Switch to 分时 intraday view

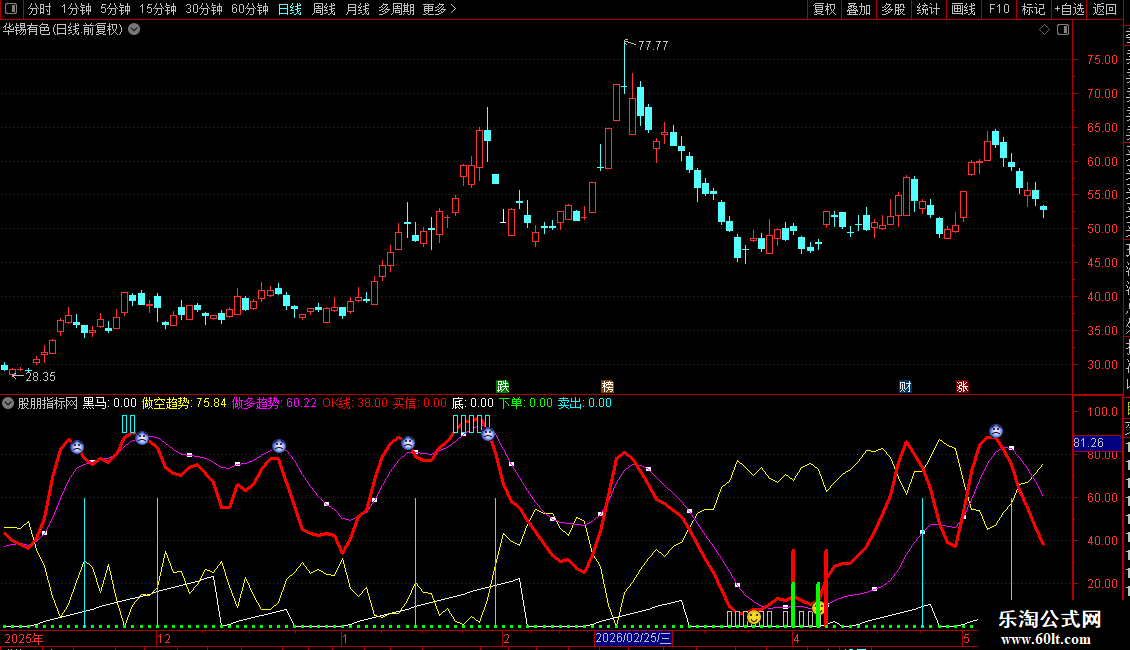pyautogui.click(x=40, y=9)
